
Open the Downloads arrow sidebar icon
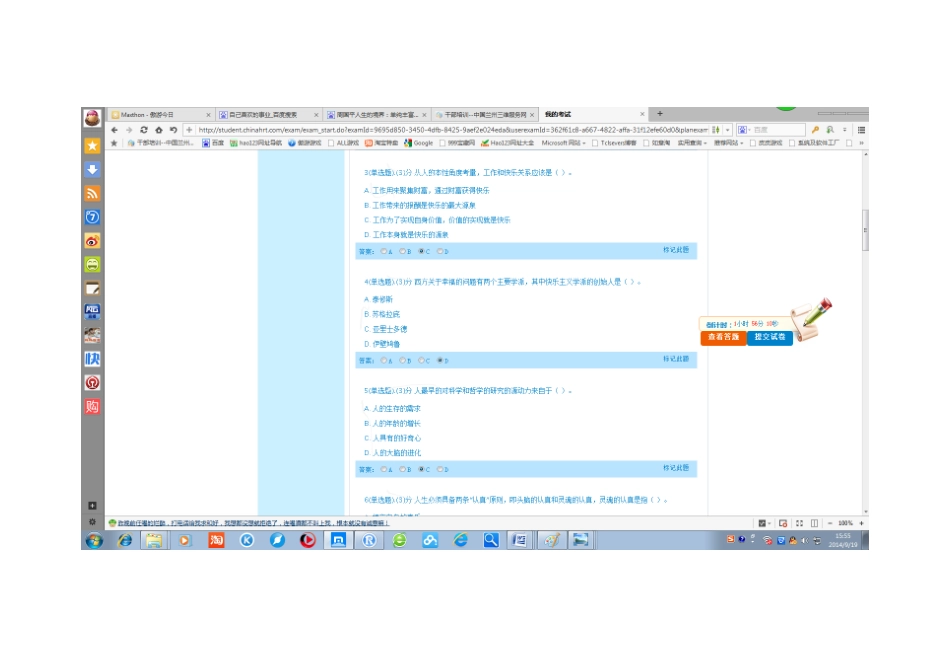92,170
